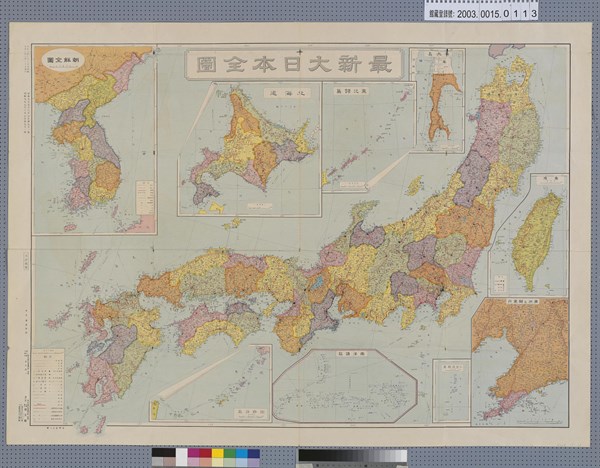Click the map title banner at top
The image size is (600, 468).
(294, 63)
